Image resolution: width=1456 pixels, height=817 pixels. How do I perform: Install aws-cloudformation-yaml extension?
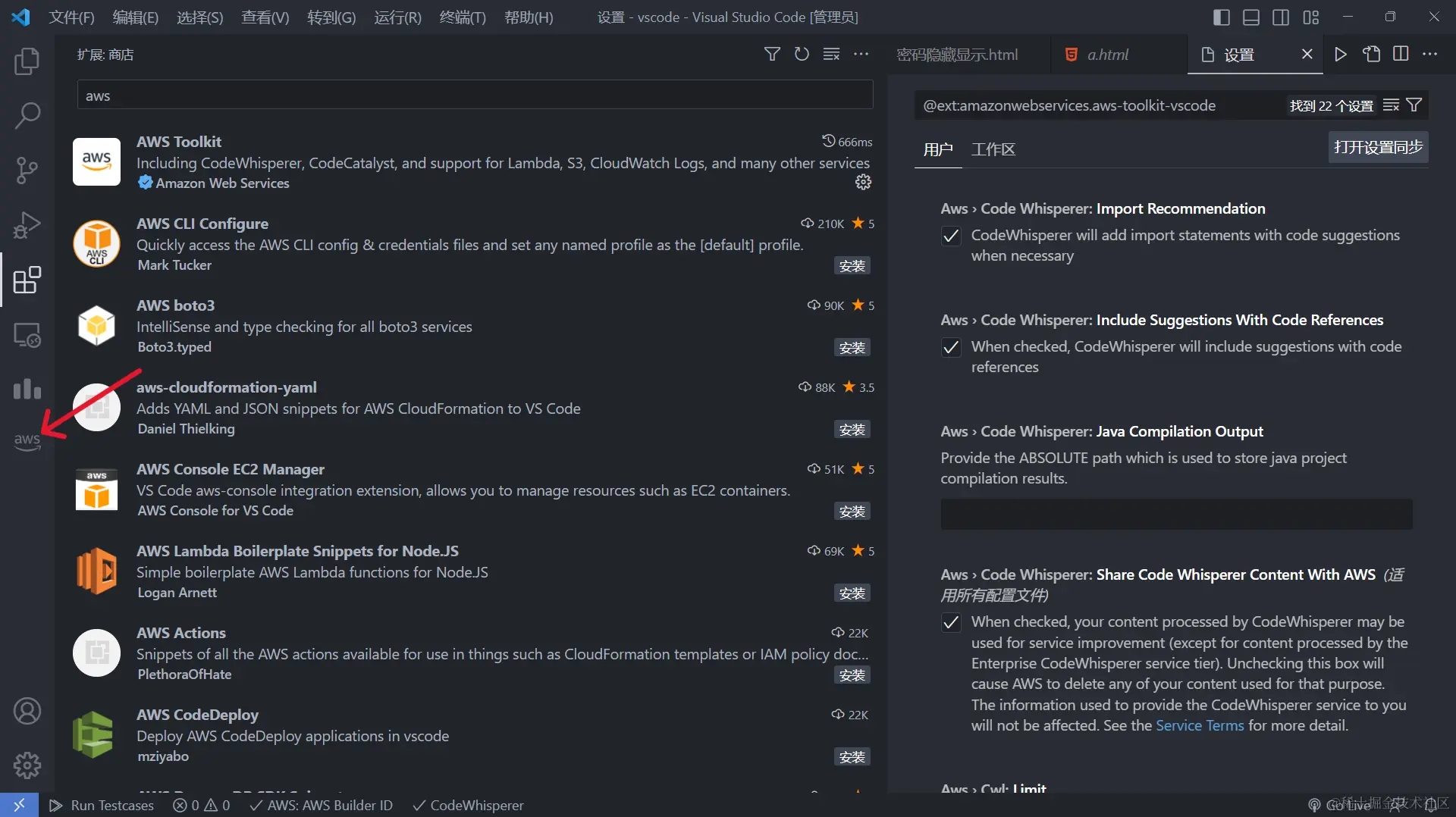tap(852, 430)
